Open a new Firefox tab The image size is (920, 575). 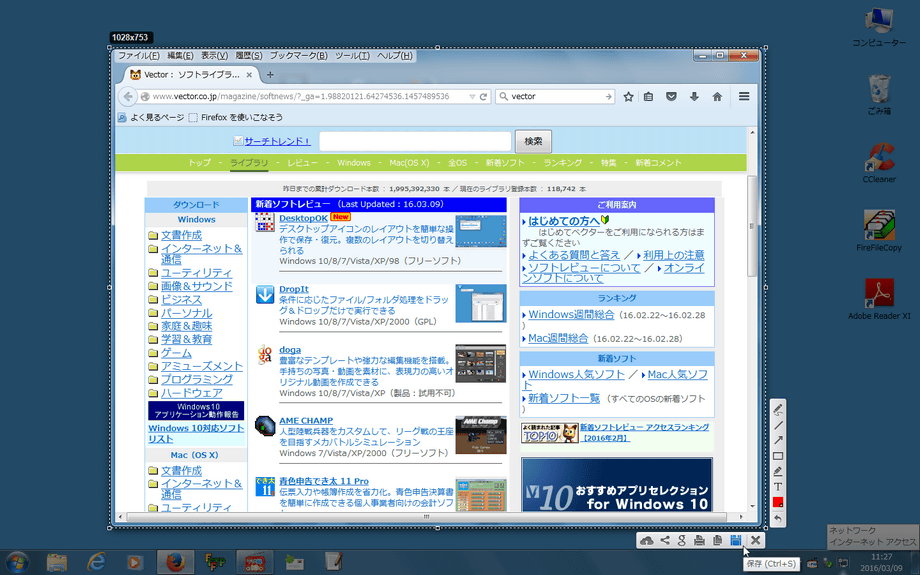click(270, 75)
